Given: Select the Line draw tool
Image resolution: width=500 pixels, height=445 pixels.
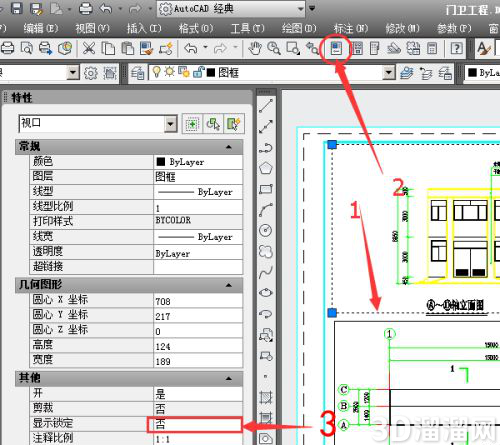Looking at the screenshot, I should pyautogui.click(x=266, y=106).
